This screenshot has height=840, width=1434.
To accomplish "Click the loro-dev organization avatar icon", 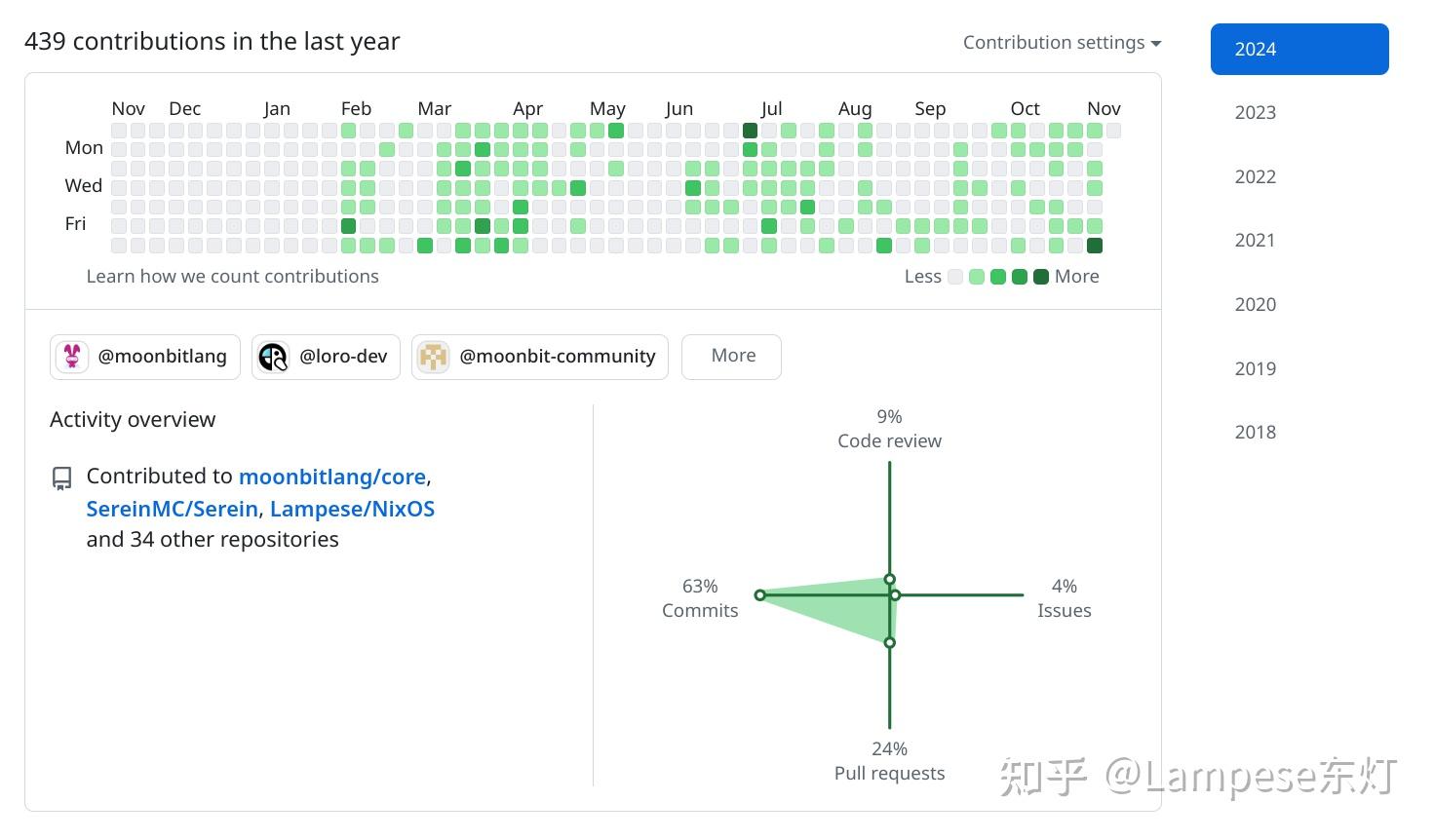I will point(273,357).
